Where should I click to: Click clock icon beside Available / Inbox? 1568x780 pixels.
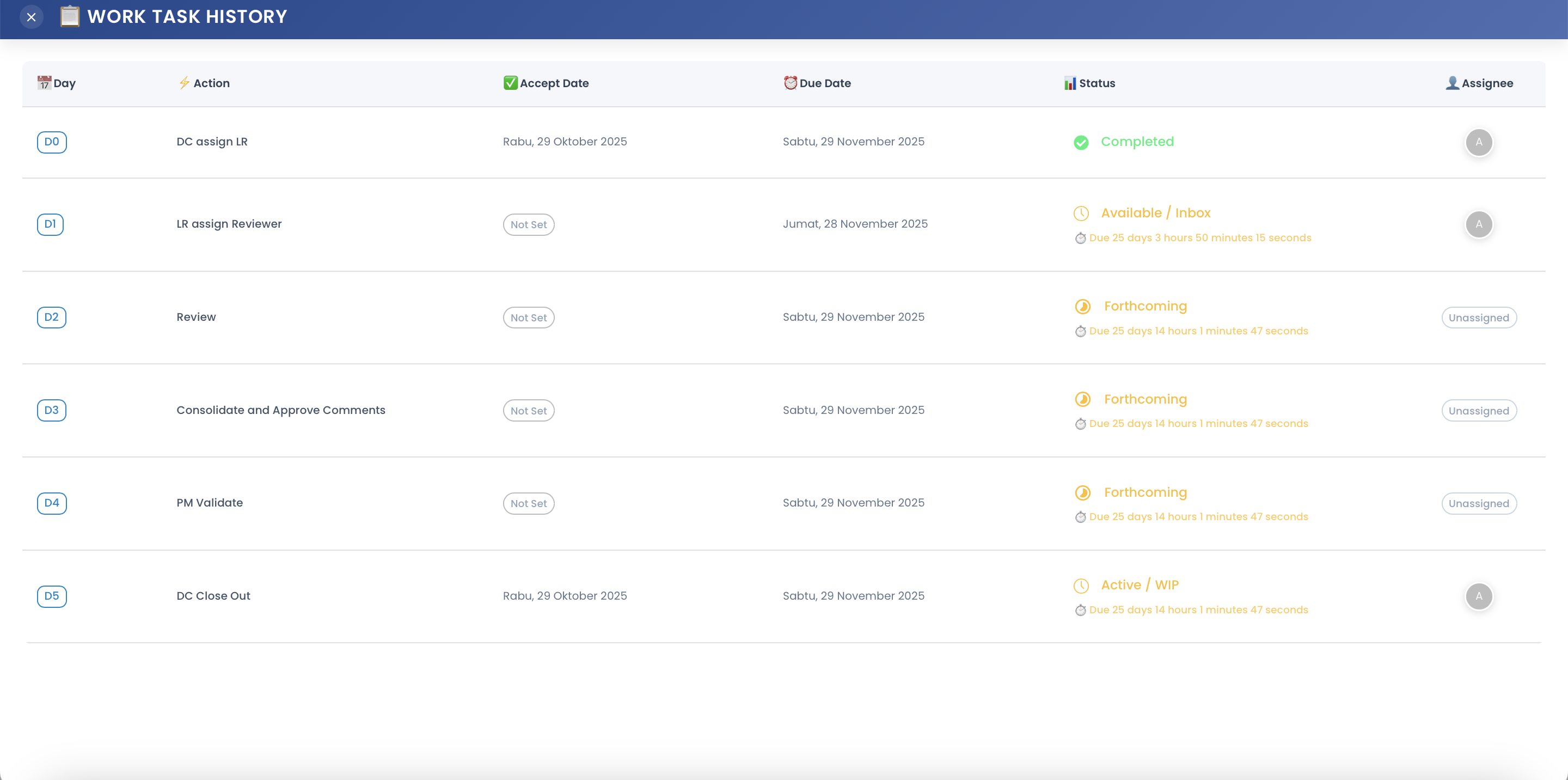point(1081,214)
